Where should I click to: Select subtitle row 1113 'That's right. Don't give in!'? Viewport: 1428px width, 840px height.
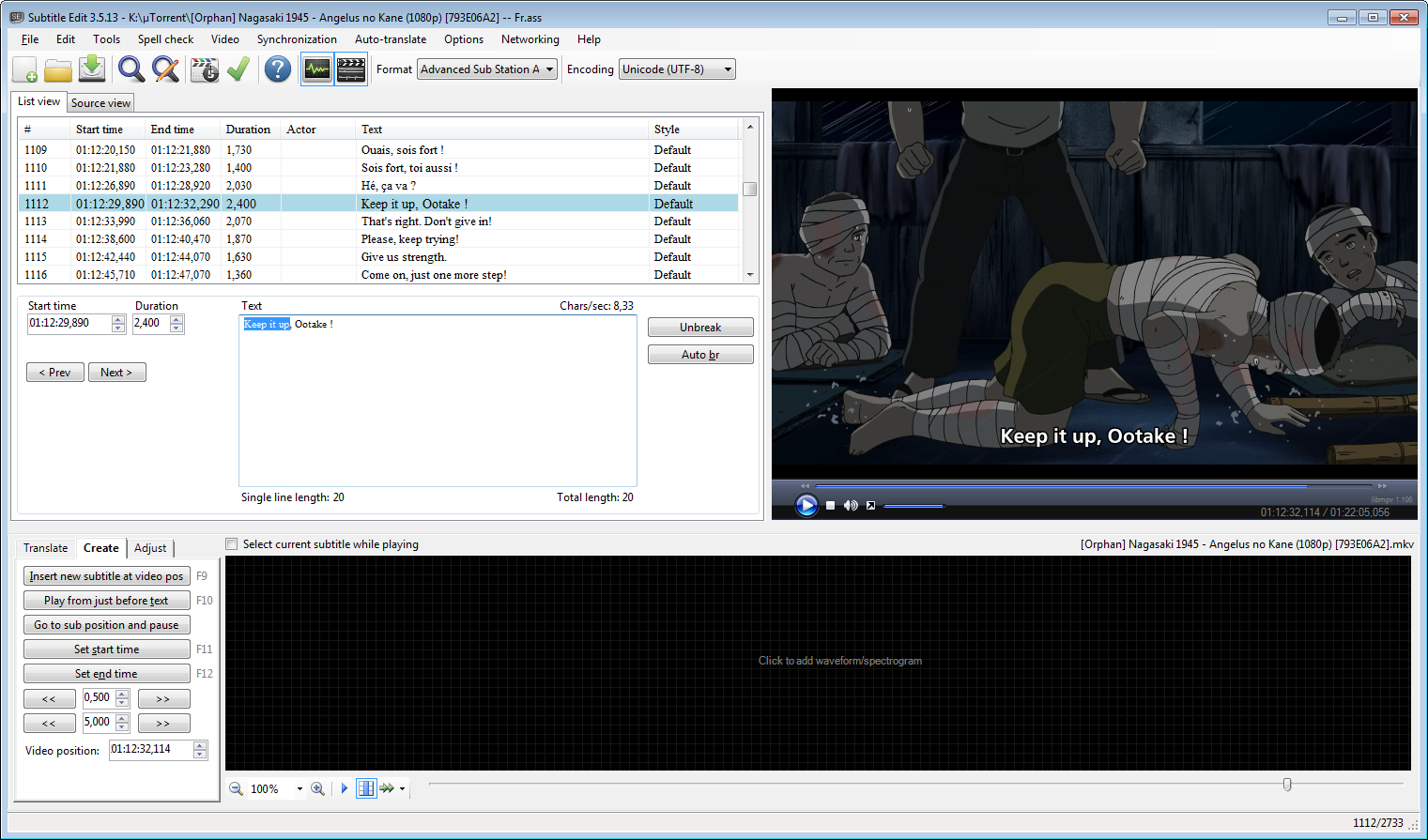[379, 221]
